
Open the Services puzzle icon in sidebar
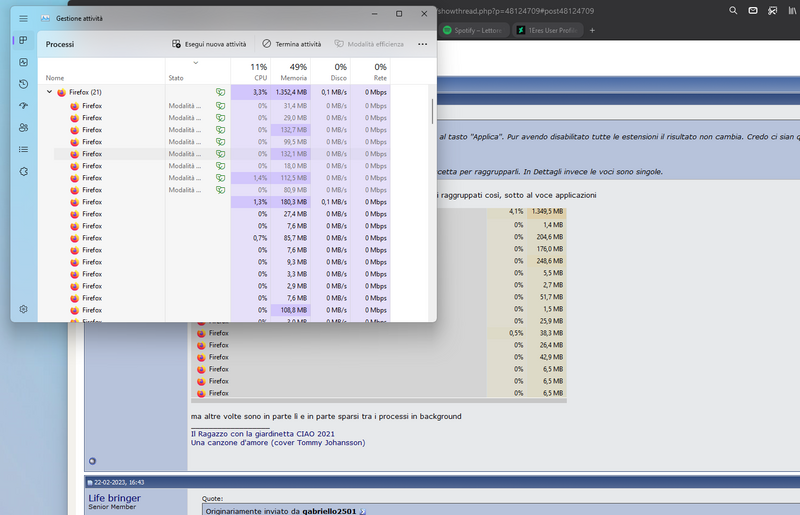pos(23,171)
